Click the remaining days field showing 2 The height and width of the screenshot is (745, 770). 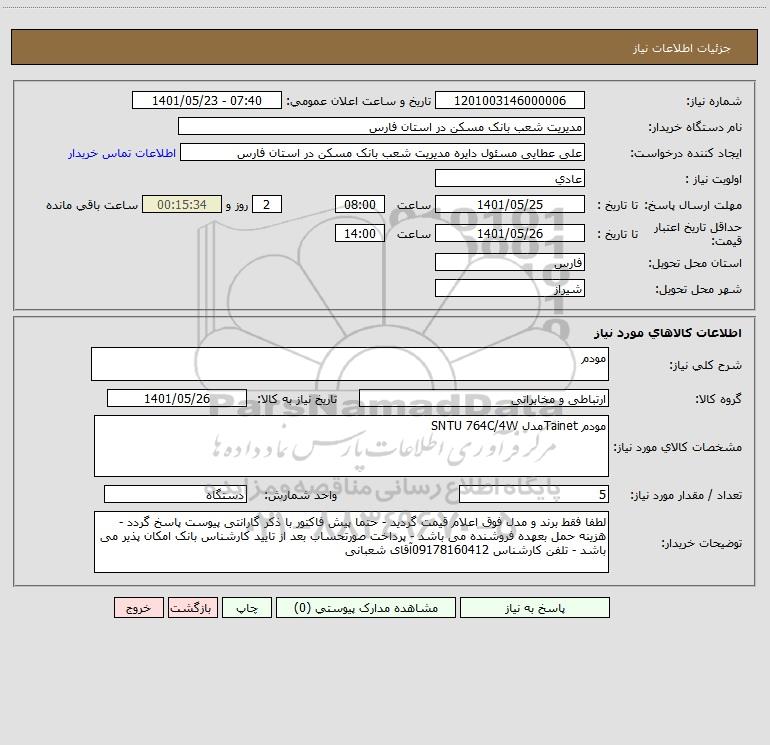pyautogui.click(x=267, y=204)
